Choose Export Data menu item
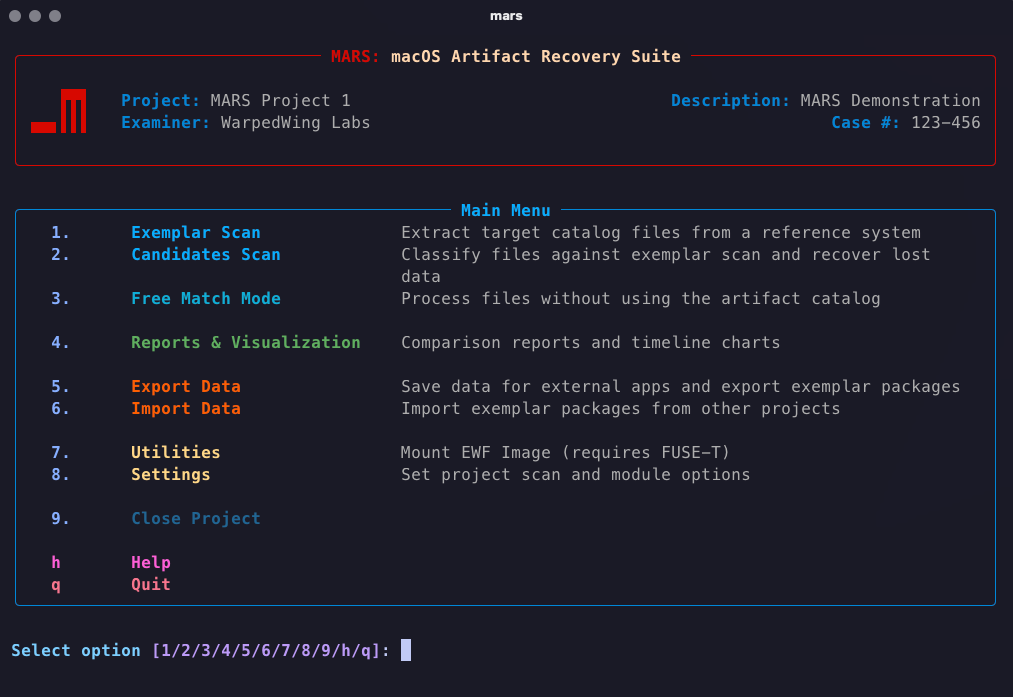Viewport: 1013px width, 697px height. pos(185,386)
